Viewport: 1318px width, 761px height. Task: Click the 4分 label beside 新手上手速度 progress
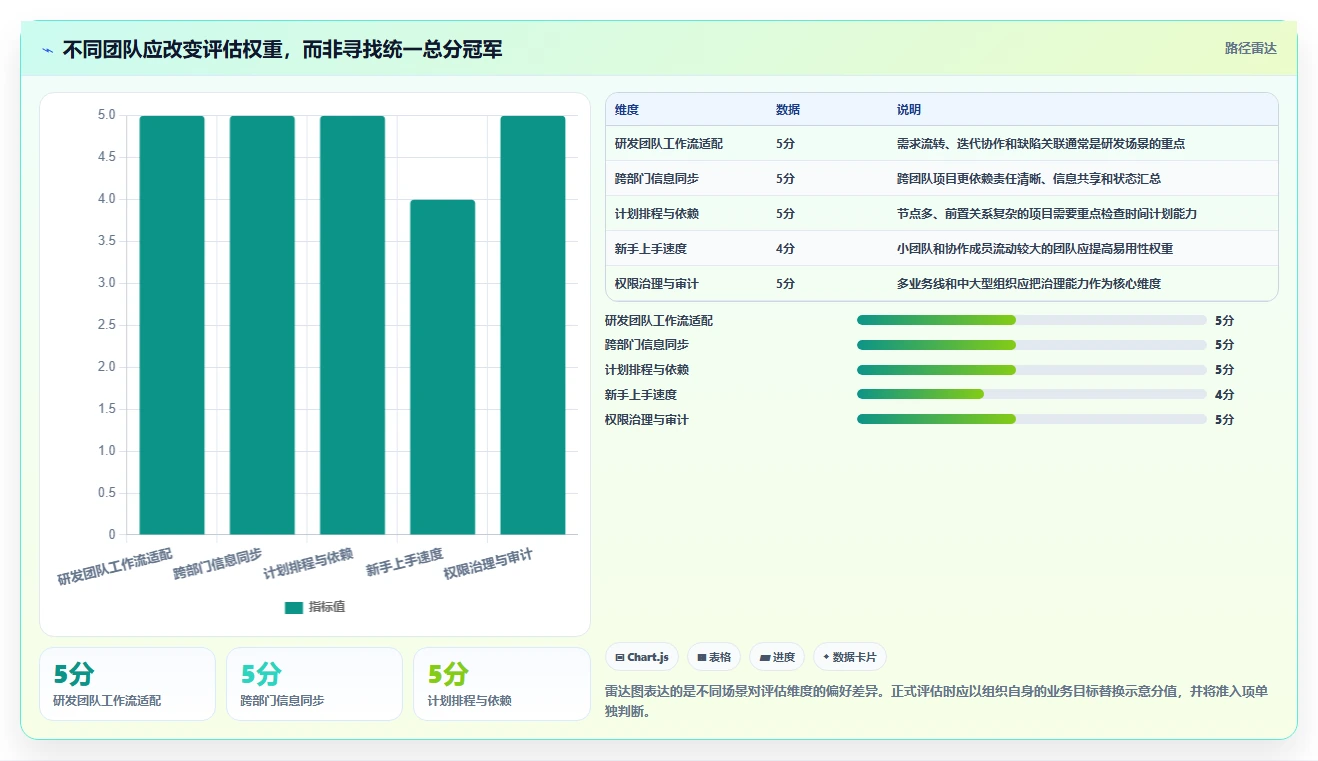click(x=1224, y=395)
